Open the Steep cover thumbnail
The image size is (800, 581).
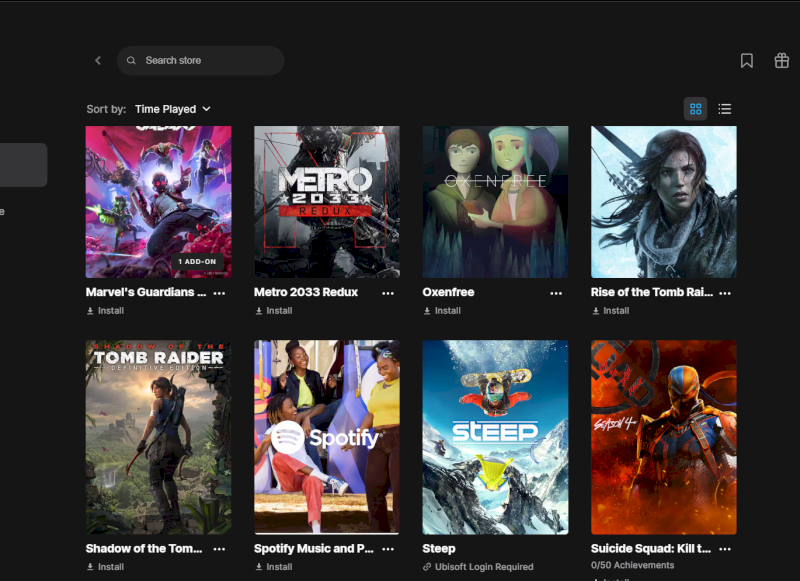coord(495,437)
